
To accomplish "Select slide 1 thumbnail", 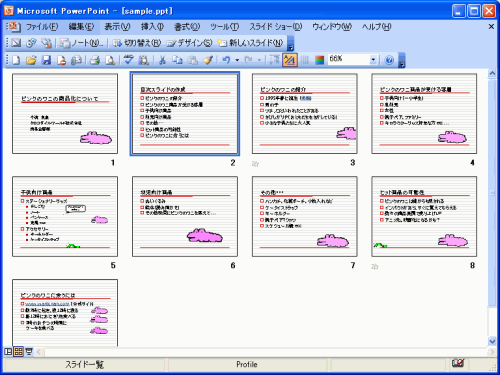I will coord(65,114).
